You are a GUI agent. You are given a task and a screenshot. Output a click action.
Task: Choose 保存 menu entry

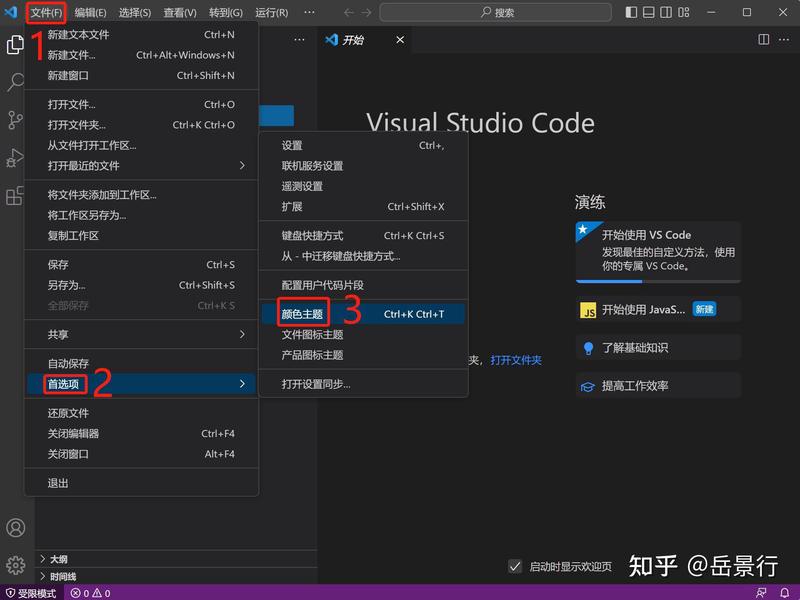(141, 264)
